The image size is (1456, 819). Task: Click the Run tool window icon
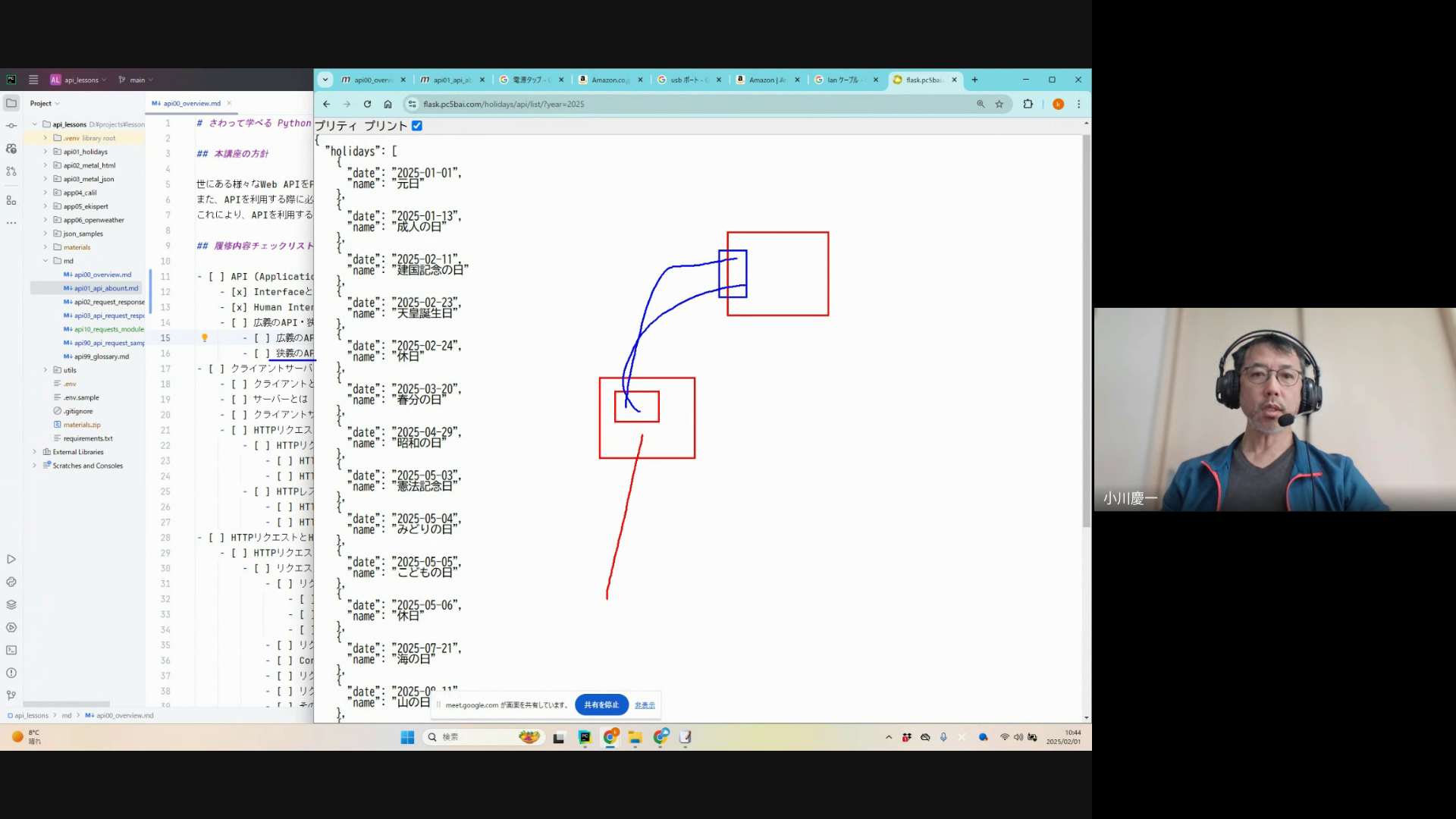(x=11, y=559)
